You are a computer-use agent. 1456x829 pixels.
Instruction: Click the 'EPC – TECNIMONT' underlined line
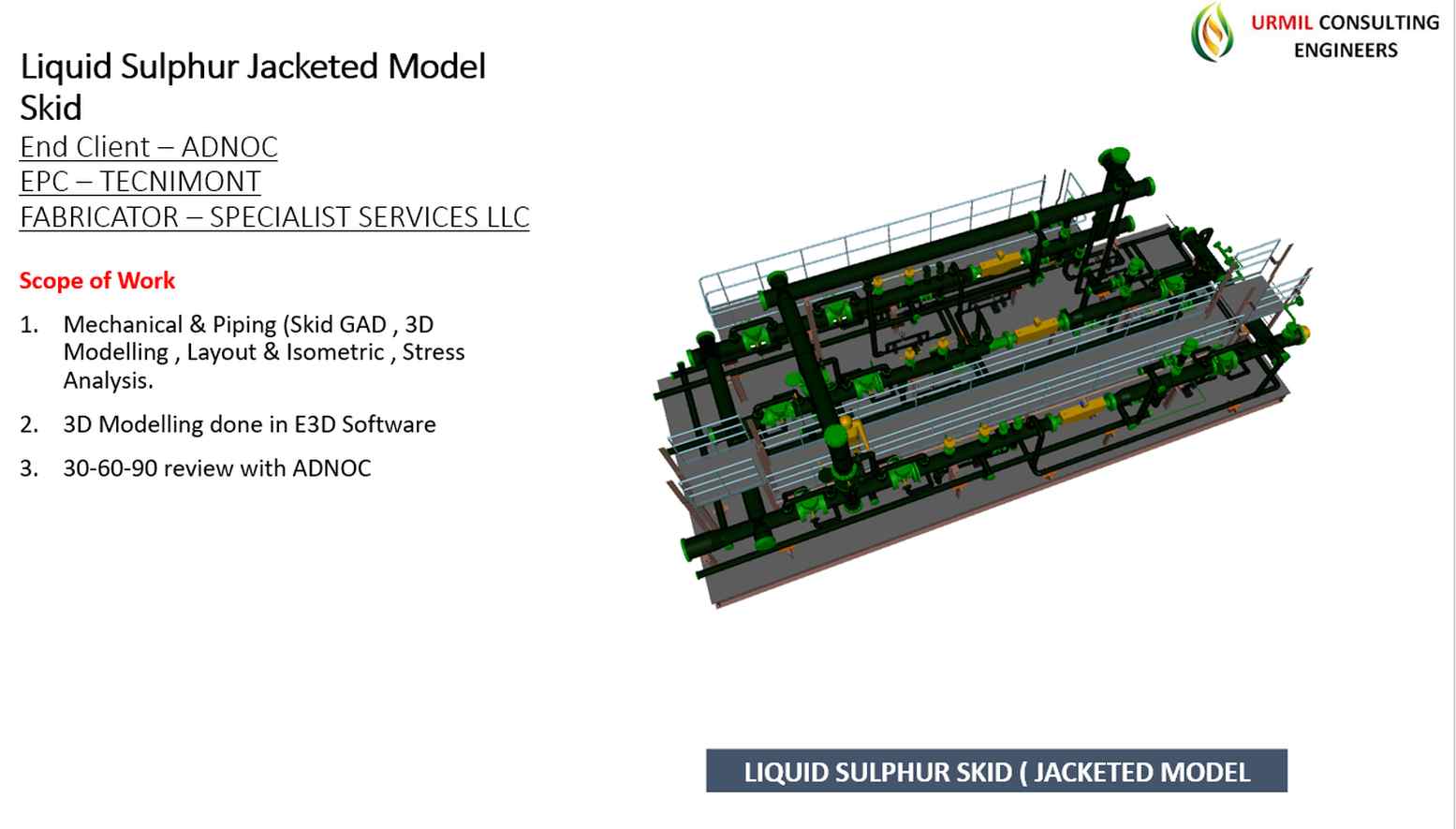(x=140, y=182)
